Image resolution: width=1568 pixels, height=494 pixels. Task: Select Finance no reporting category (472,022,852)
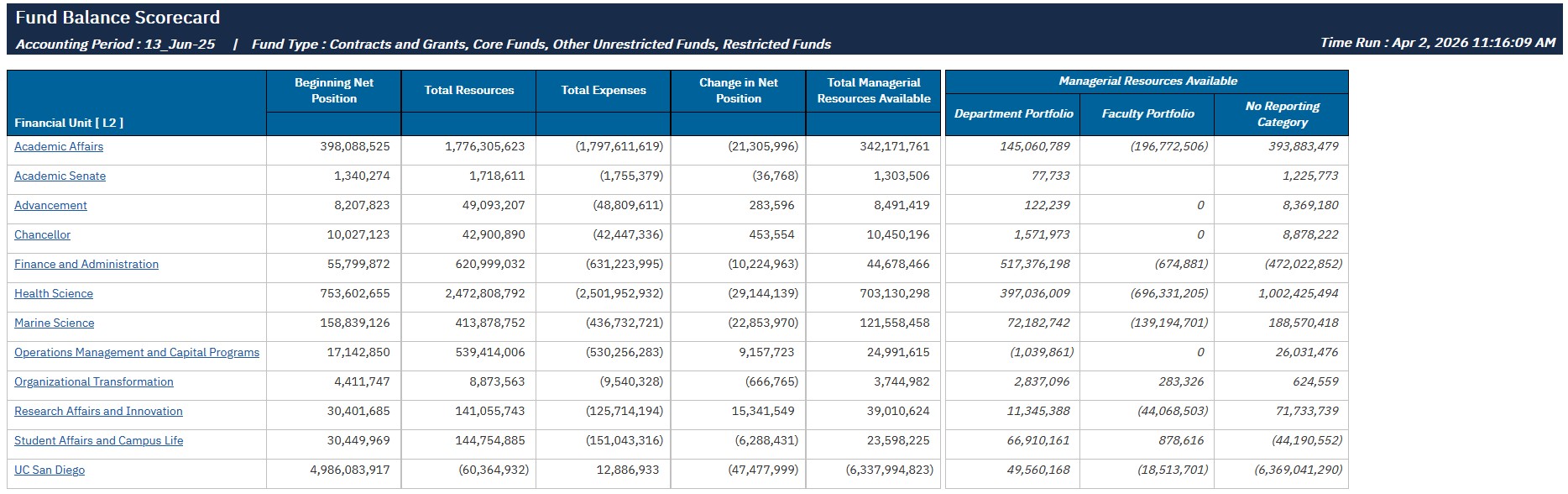[1304, 264]
